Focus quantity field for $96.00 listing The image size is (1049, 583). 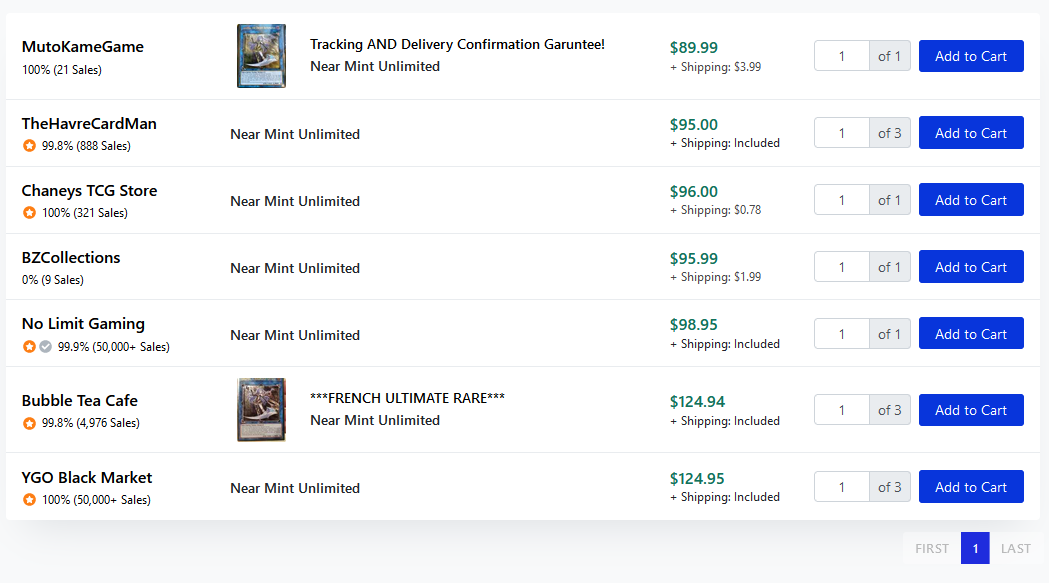842,199
